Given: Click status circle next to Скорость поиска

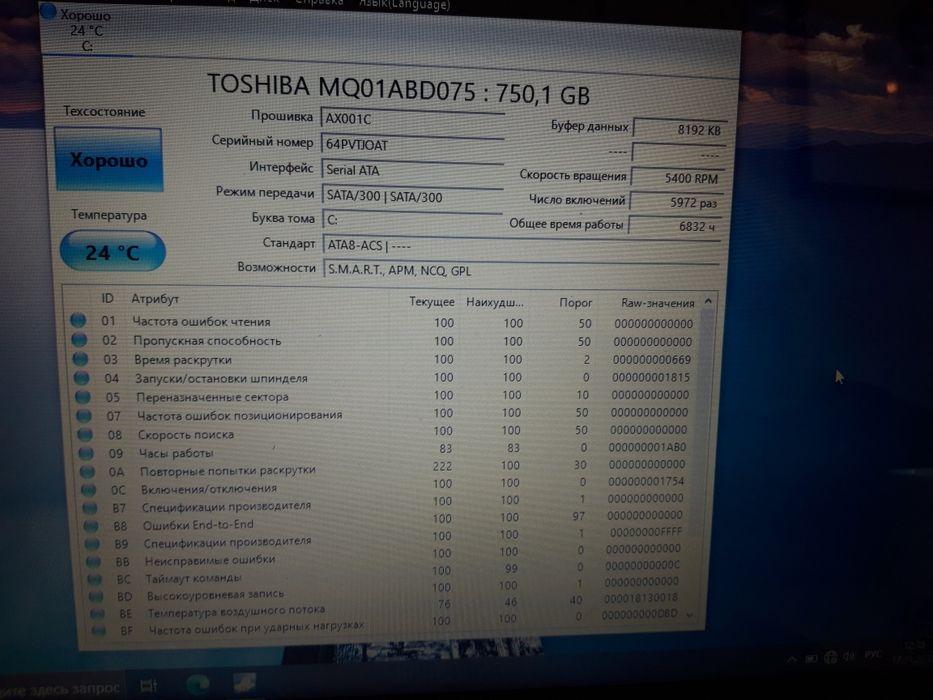Looking at the screenshot, I should [85, 435].
